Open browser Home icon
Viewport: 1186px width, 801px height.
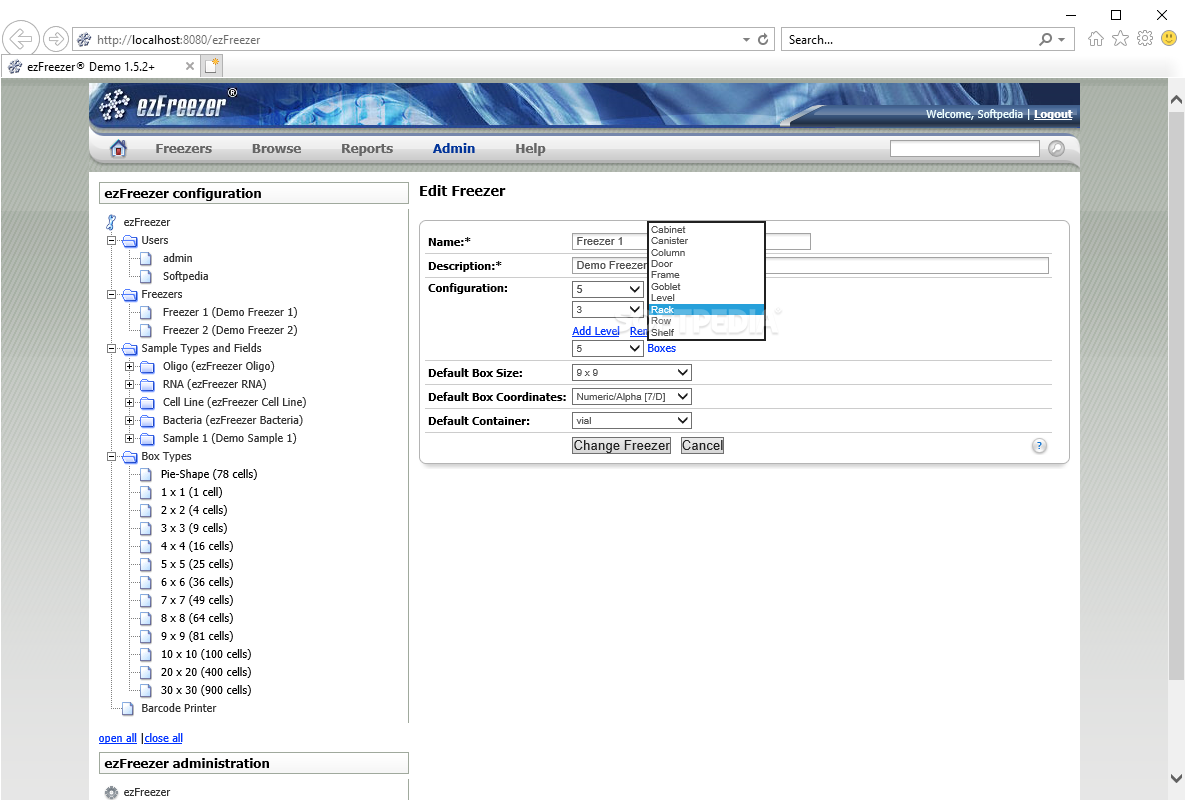(1095, 39)
